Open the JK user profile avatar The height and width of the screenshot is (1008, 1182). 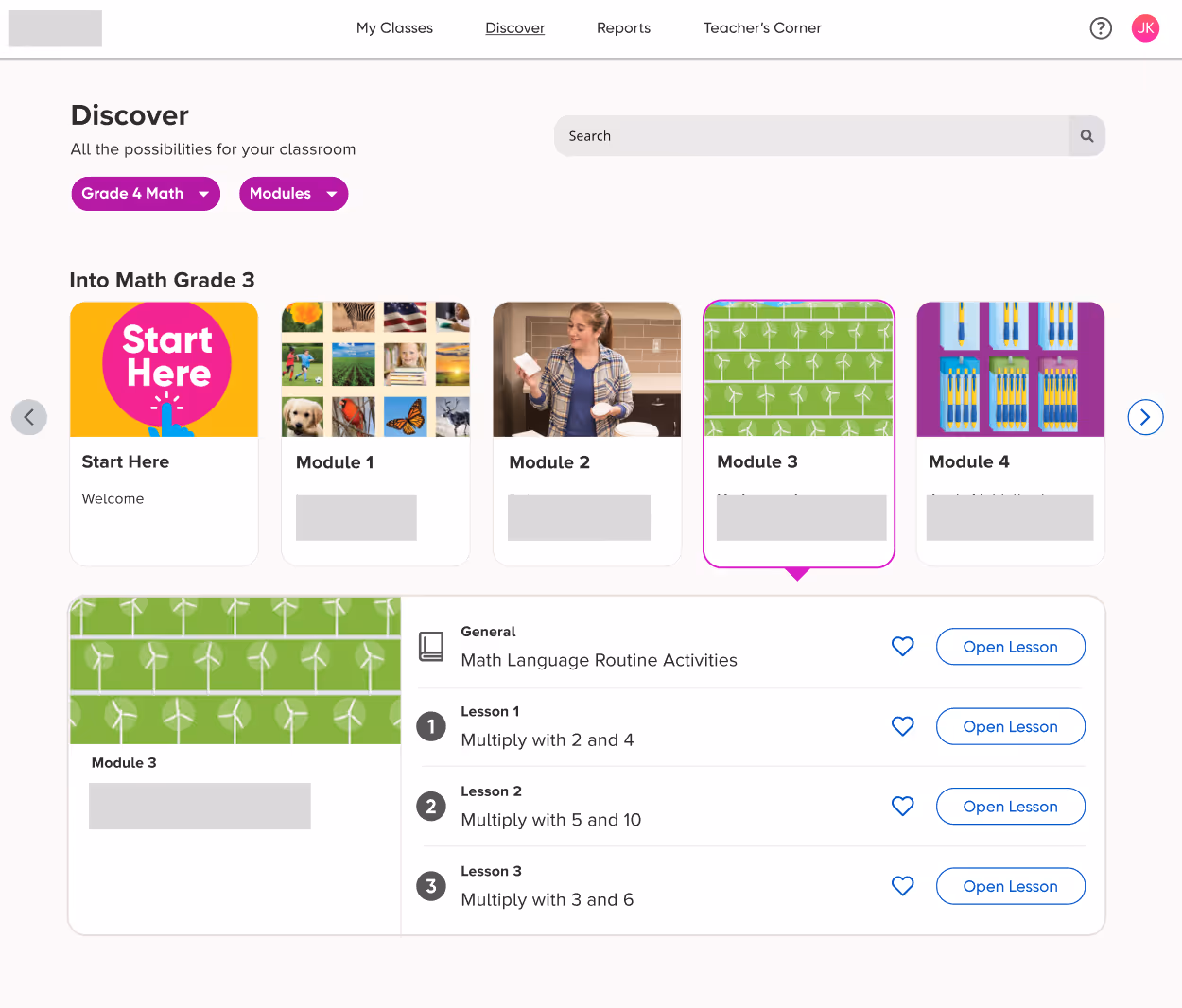tap(1145, 28)
